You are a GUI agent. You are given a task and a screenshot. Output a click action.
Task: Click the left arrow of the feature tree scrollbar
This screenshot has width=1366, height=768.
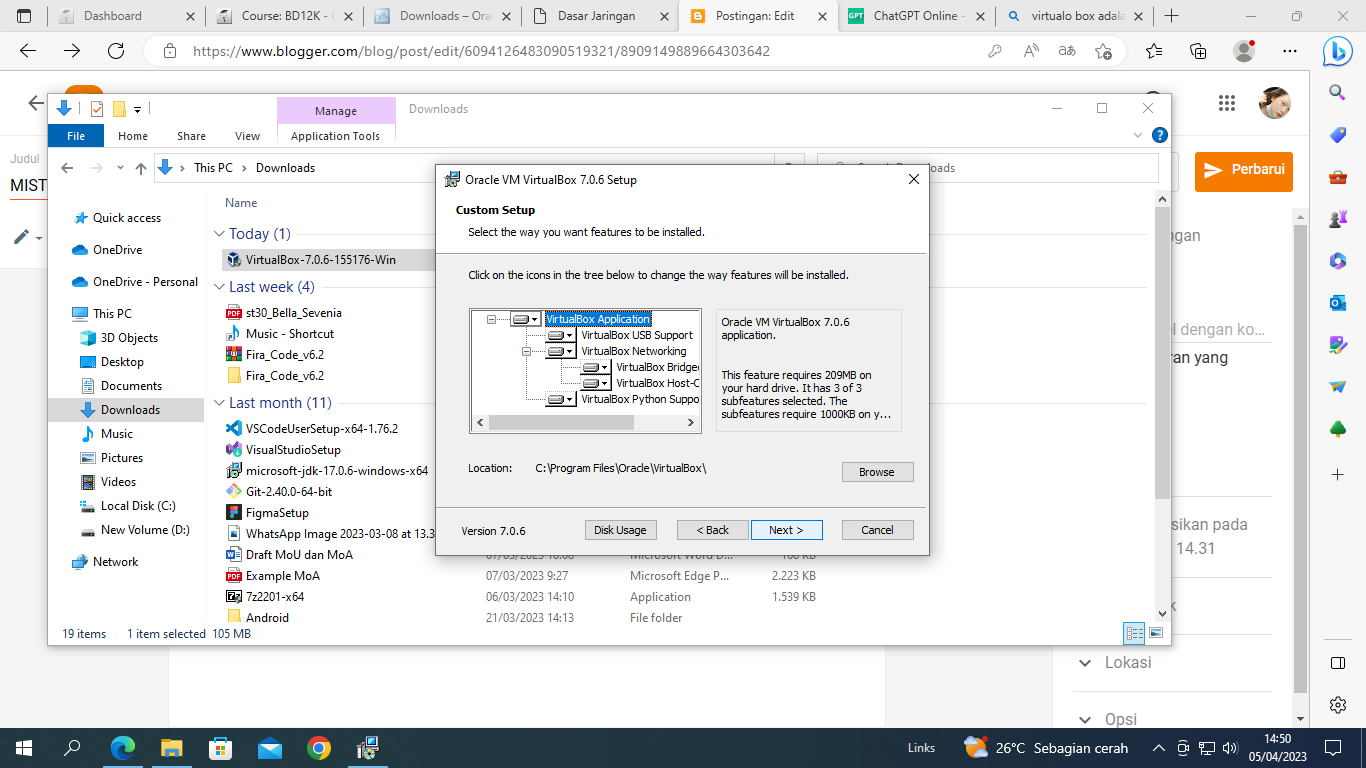click(480, 423)
